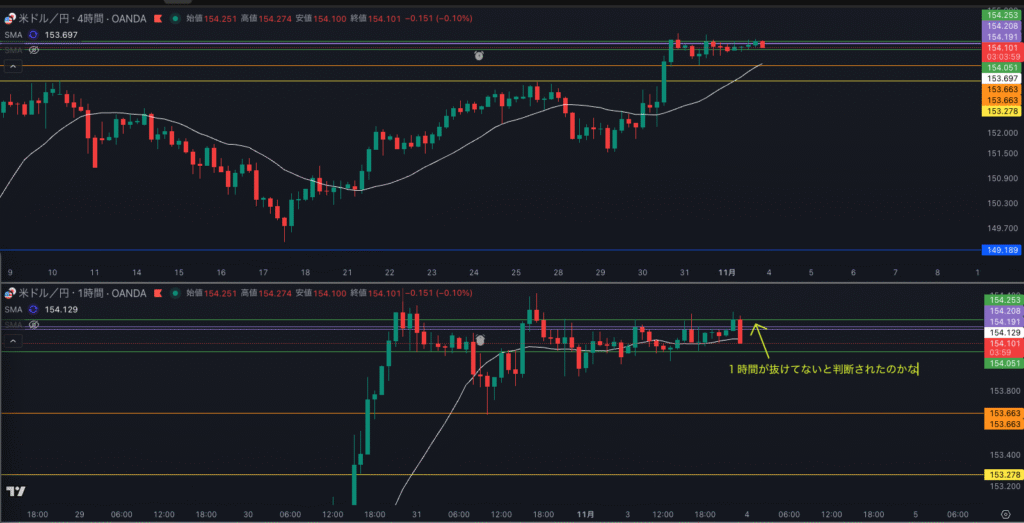
Task: Collapse the indicator legend on 4-hour chart
Action: click(x=13, y=67)
